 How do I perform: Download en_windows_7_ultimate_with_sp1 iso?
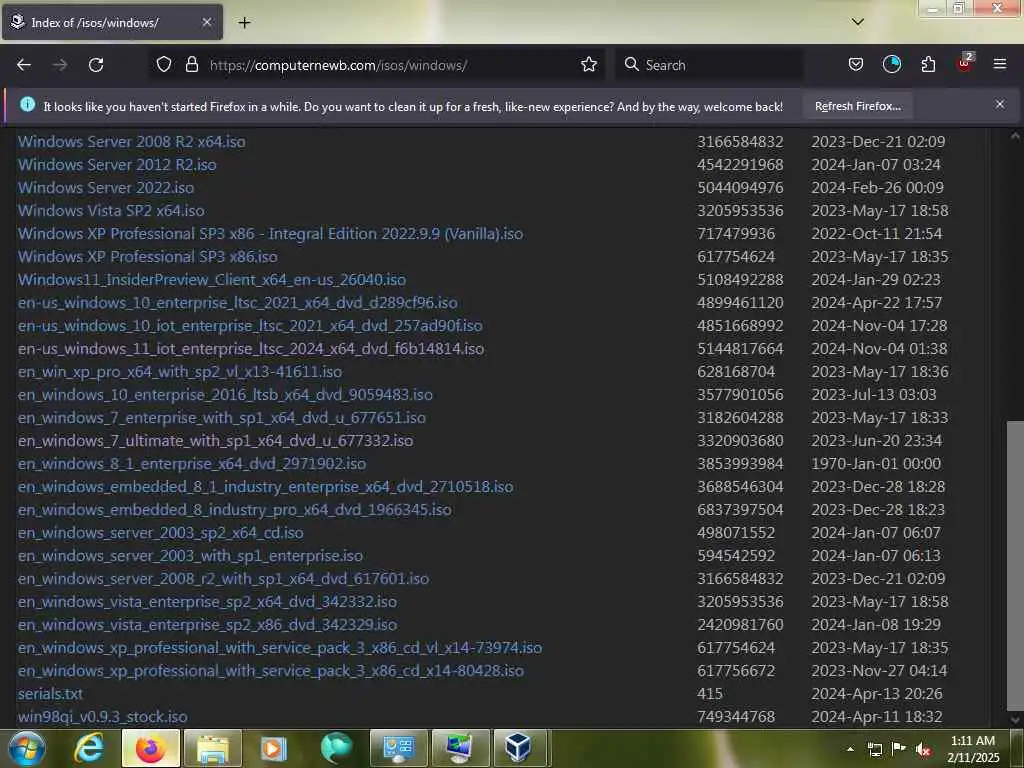tap(216, 441)
